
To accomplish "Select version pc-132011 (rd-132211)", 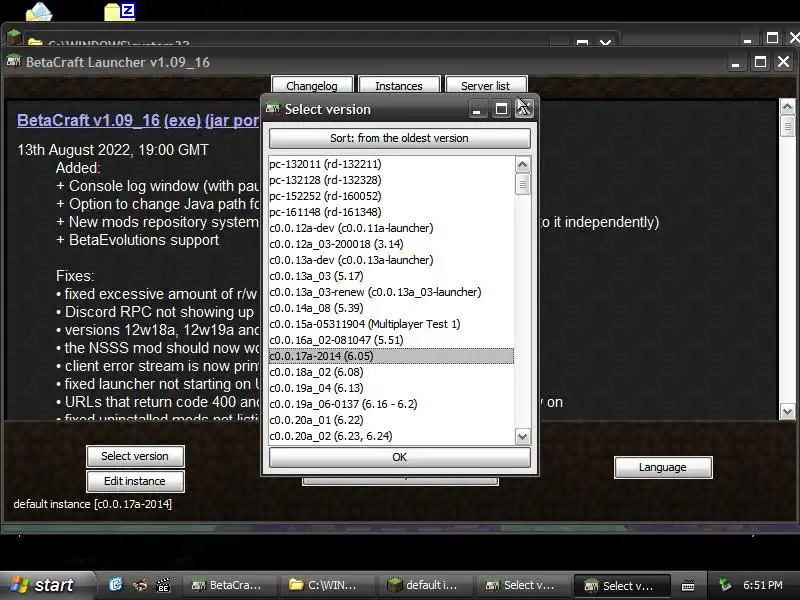I will 391,164.
